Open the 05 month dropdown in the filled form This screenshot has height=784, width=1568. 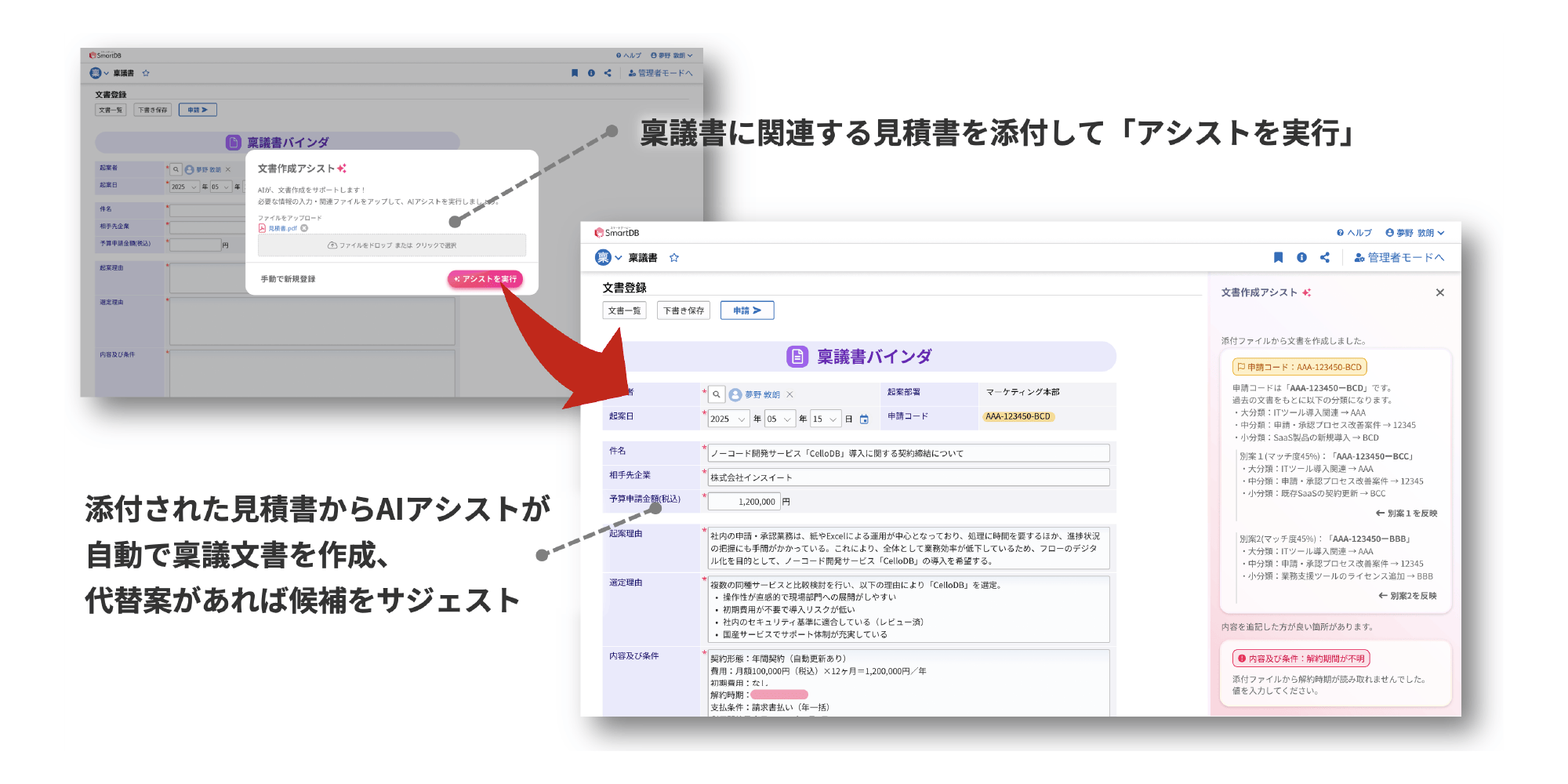(x=780, y=419)
